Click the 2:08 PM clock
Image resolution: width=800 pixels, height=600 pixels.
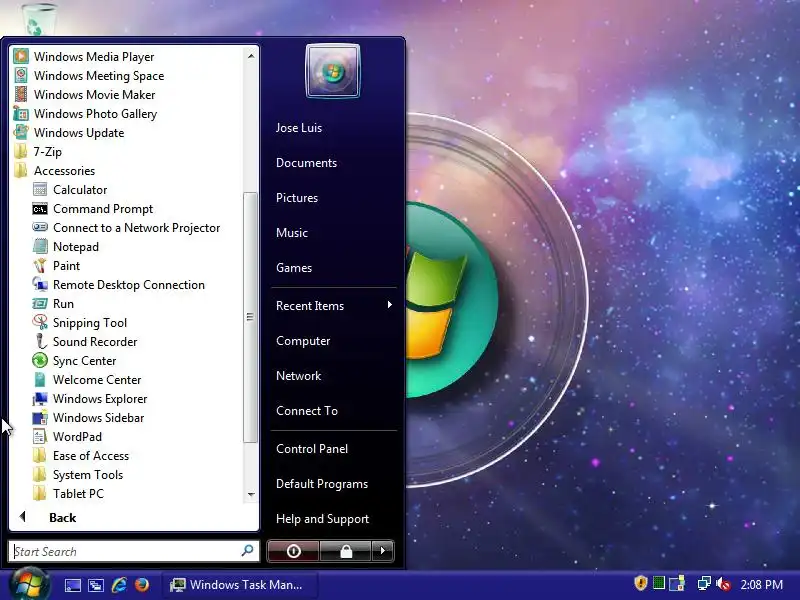tap(762, 584)
